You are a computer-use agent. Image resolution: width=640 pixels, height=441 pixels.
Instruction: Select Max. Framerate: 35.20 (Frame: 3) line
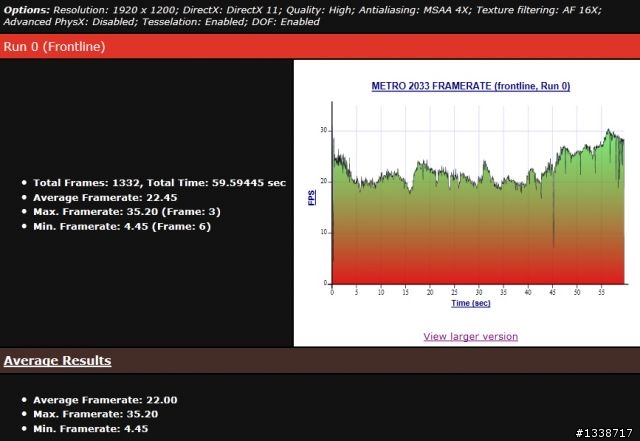coord(127,212)
